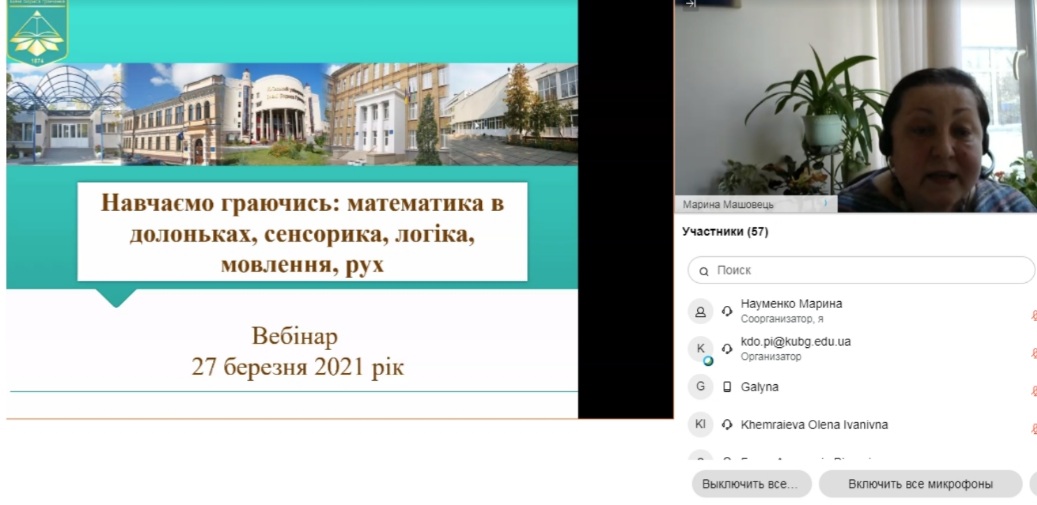
Task: Toggle Galyna's muted microphone indicator
Action: 1033,391
